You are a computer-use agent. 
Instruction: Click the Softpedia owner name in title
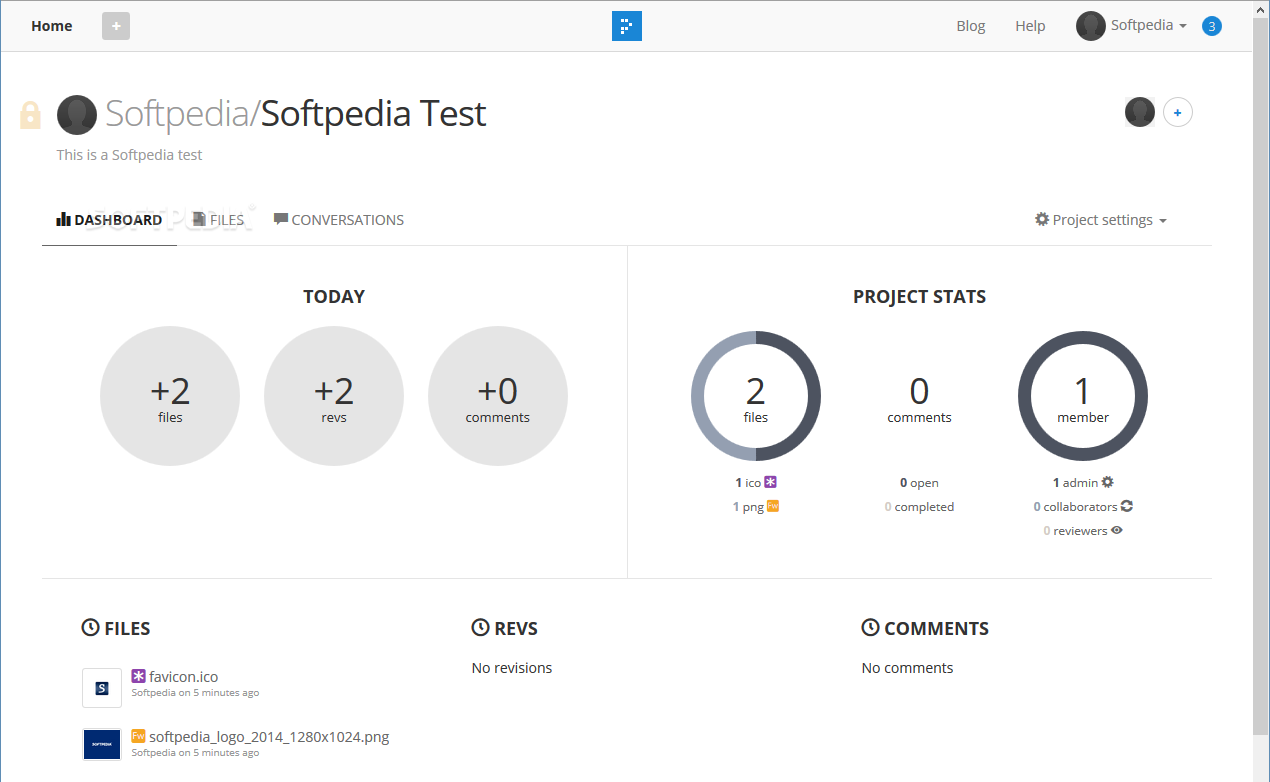(x=177, y=114)
